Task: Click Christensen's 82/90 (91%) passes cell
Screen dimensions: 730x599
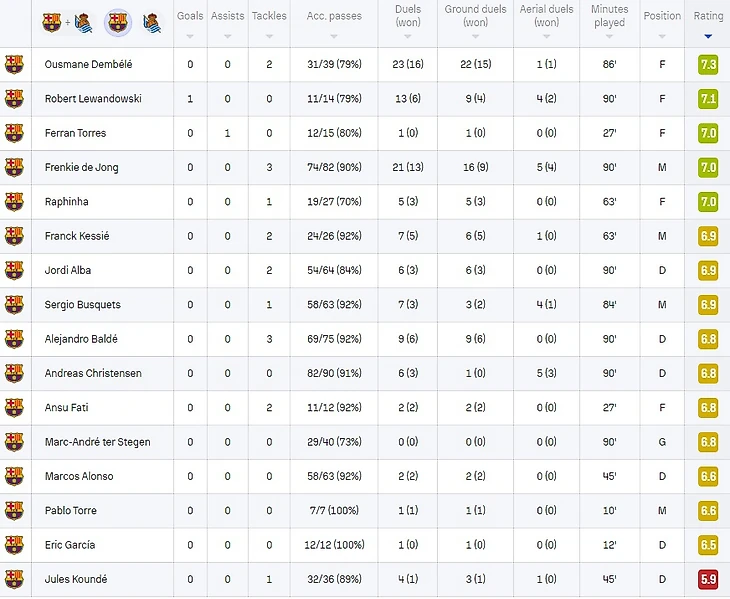Action: tap(334, 373)
